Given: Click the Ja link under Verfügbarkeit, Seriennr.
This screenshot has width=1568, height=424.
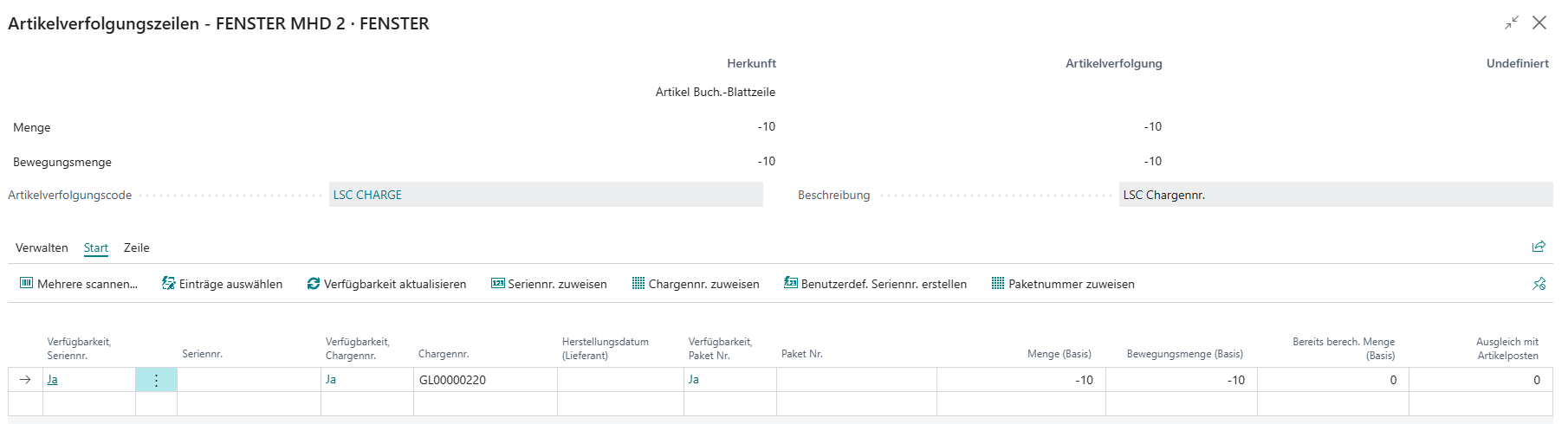Looking at the screenshot, I should pyautogui.click(x=52, y=380).
